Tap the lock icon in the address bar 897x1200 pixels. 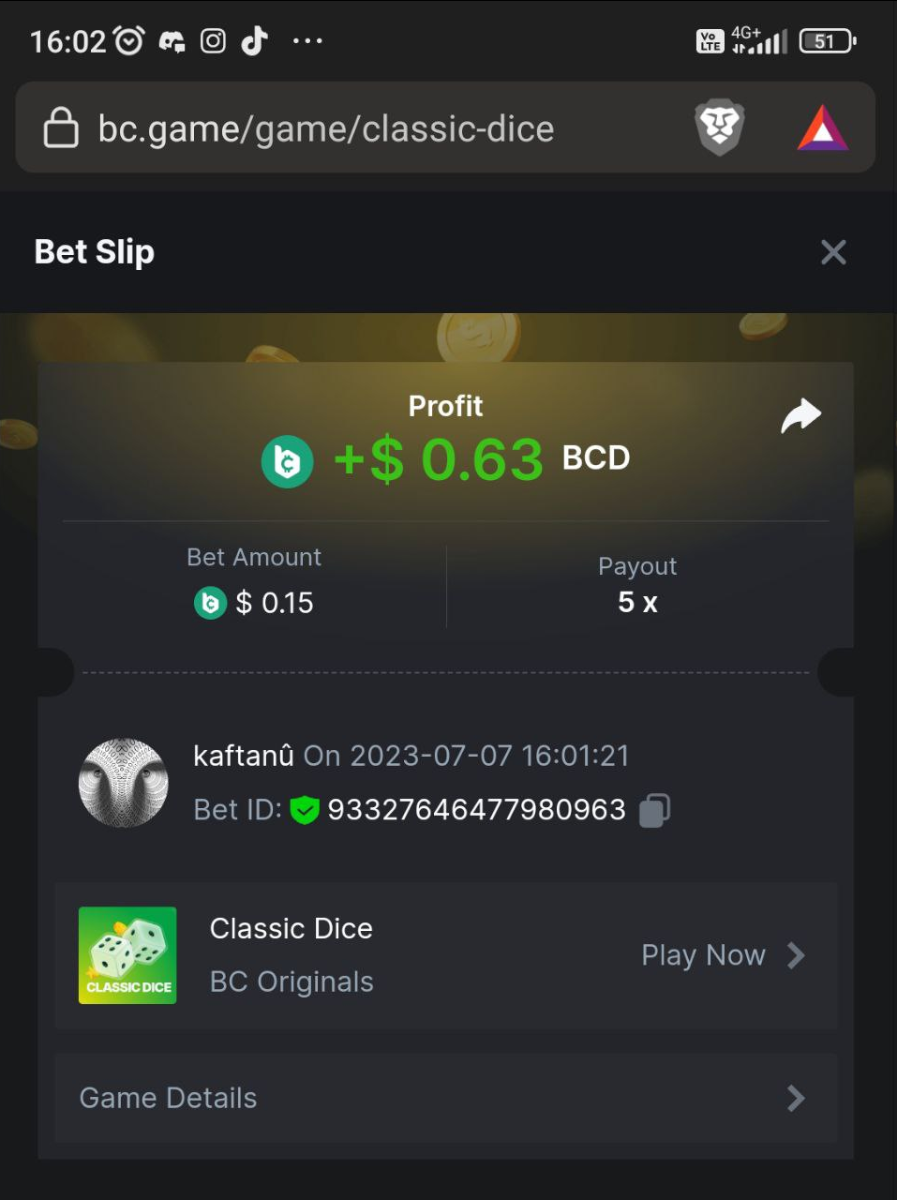(x=61, y=128)
